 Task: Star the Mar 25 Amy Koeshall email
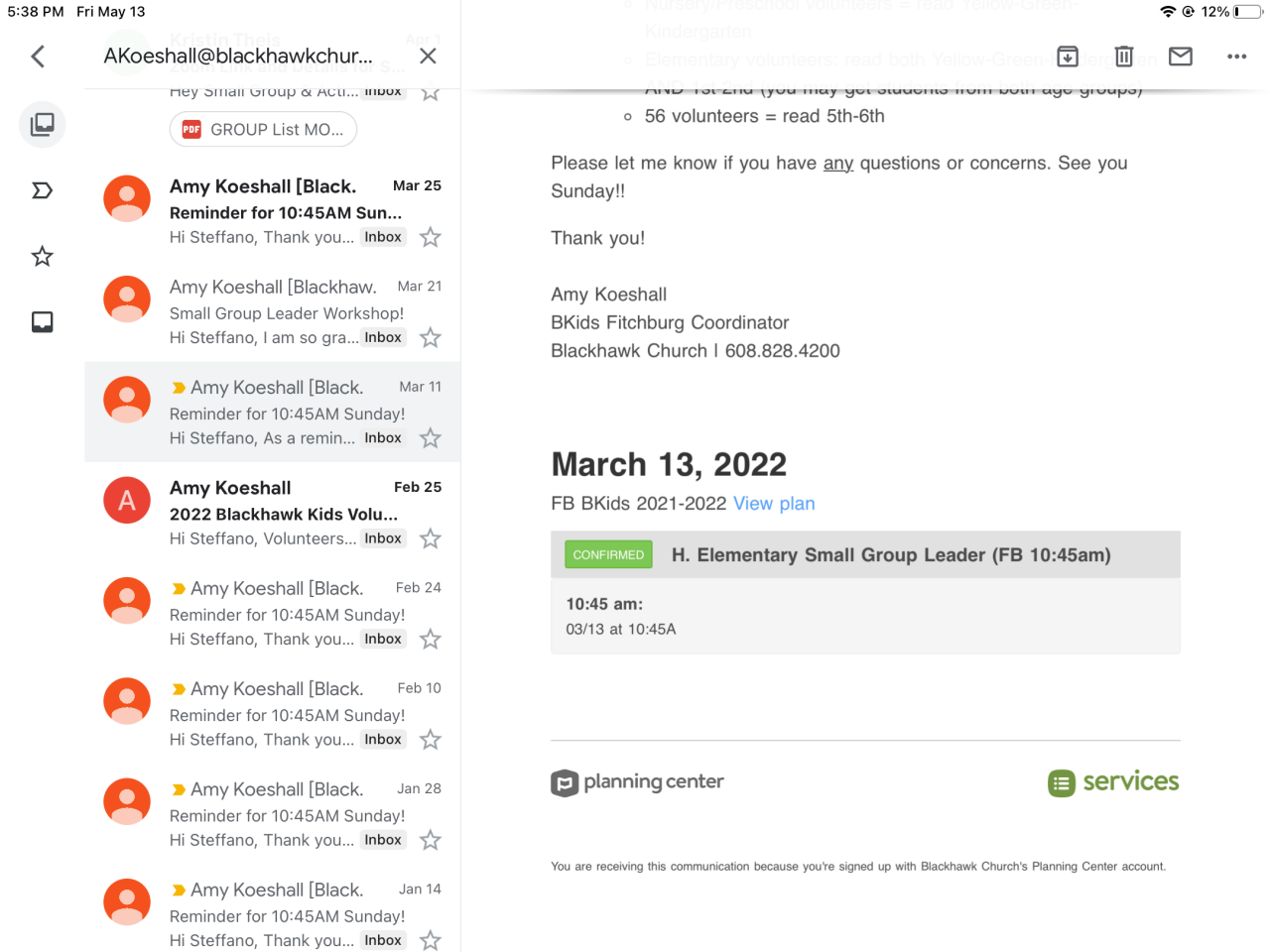pyautogui.click(x=431, y=238)
